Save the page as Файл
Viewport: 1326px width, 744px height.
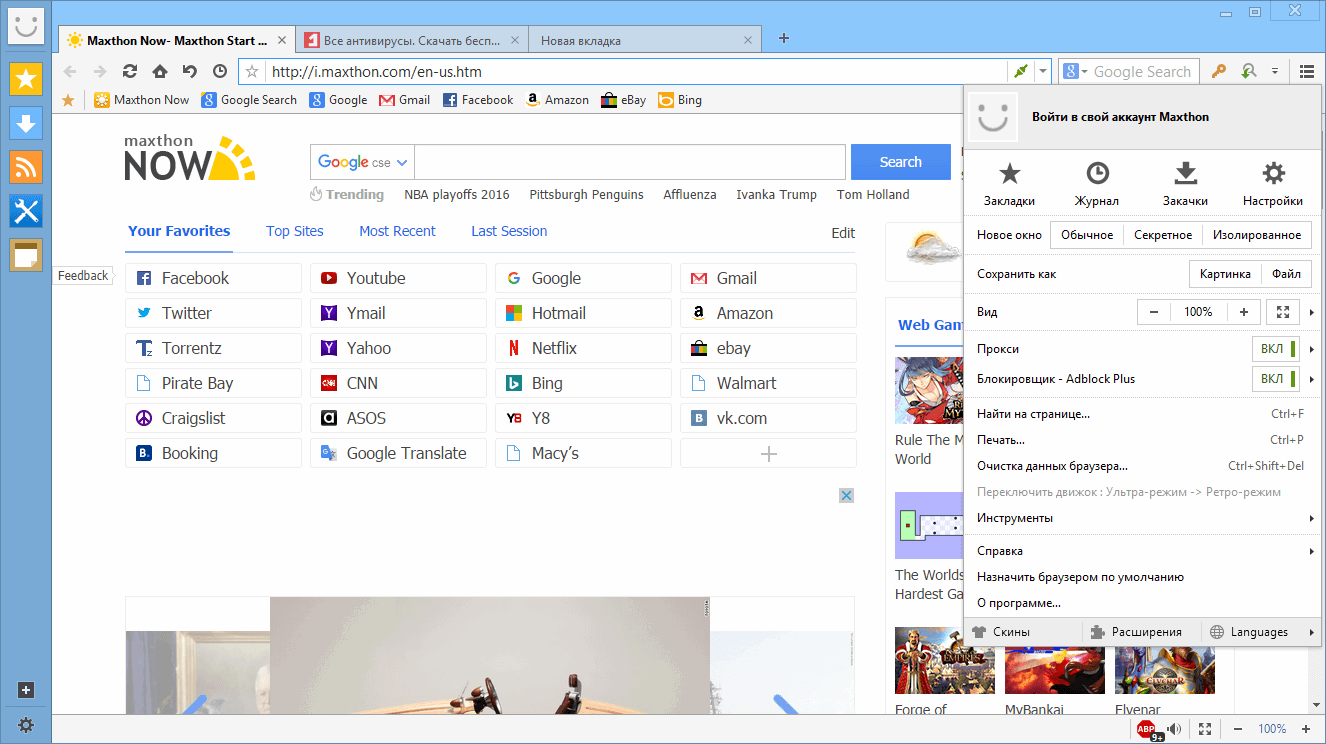point(1286,274)
